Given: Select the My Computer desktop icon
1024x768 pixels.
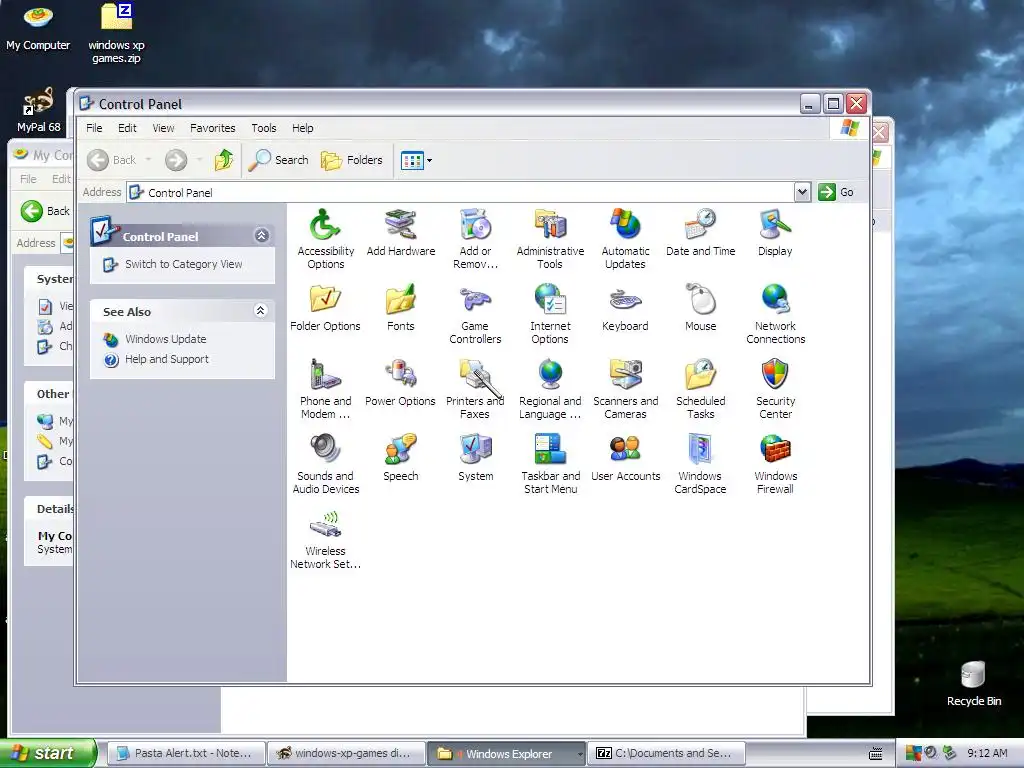Looking at the screenshot, I should click(x=38, y=28).
